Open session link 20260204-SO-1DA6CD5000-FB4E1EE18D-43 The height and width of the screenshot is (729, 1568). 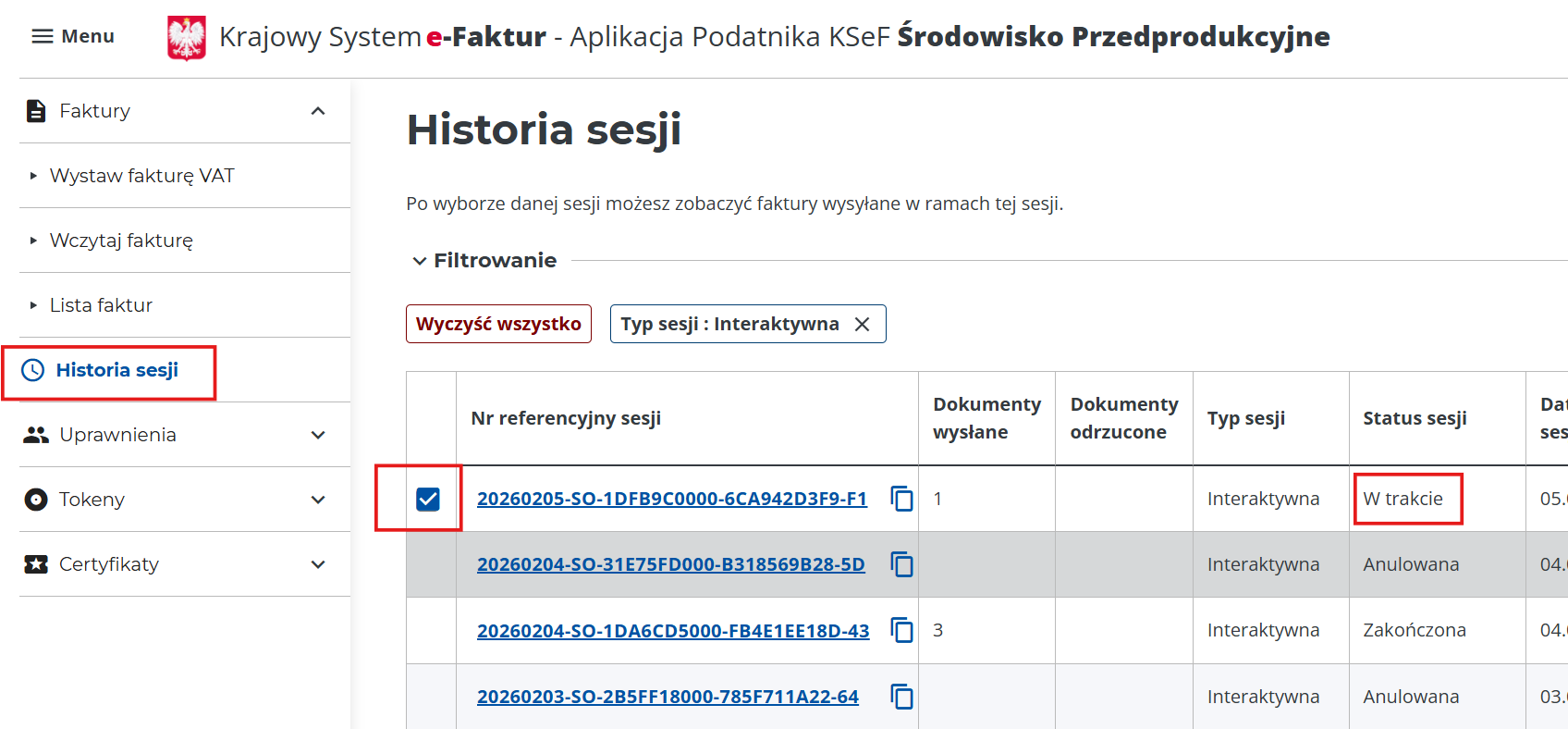[672, 631]
